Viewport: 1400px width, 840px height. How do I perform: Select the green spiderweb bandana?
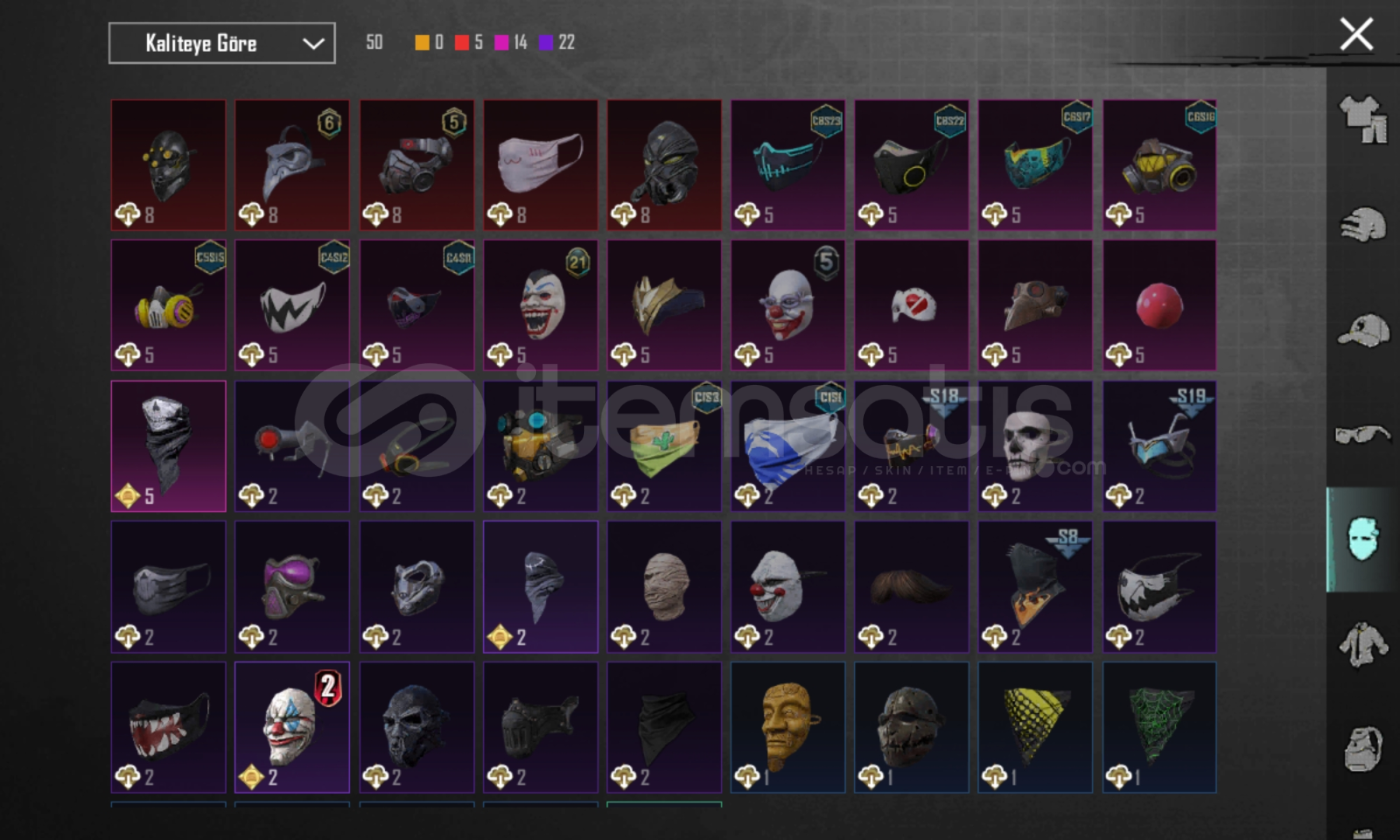[1159, 727]
